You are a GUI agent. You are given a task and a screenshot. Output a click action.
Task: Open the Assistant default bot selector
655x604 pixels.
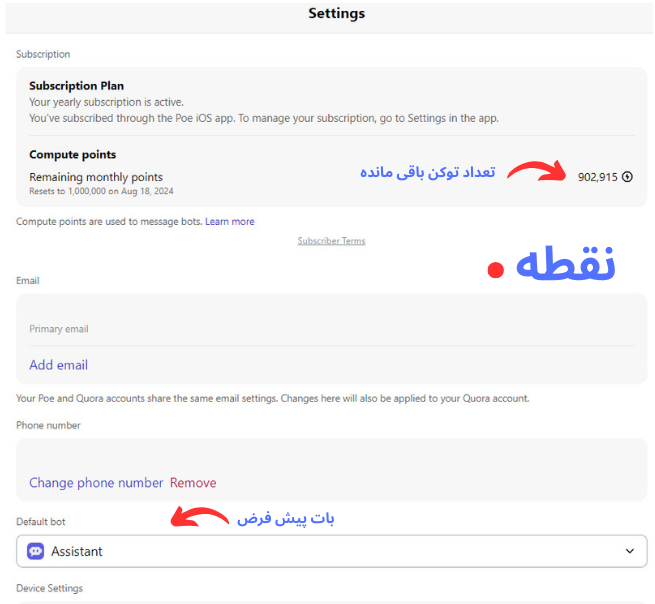pyautogui.click(x=332, y=551)
